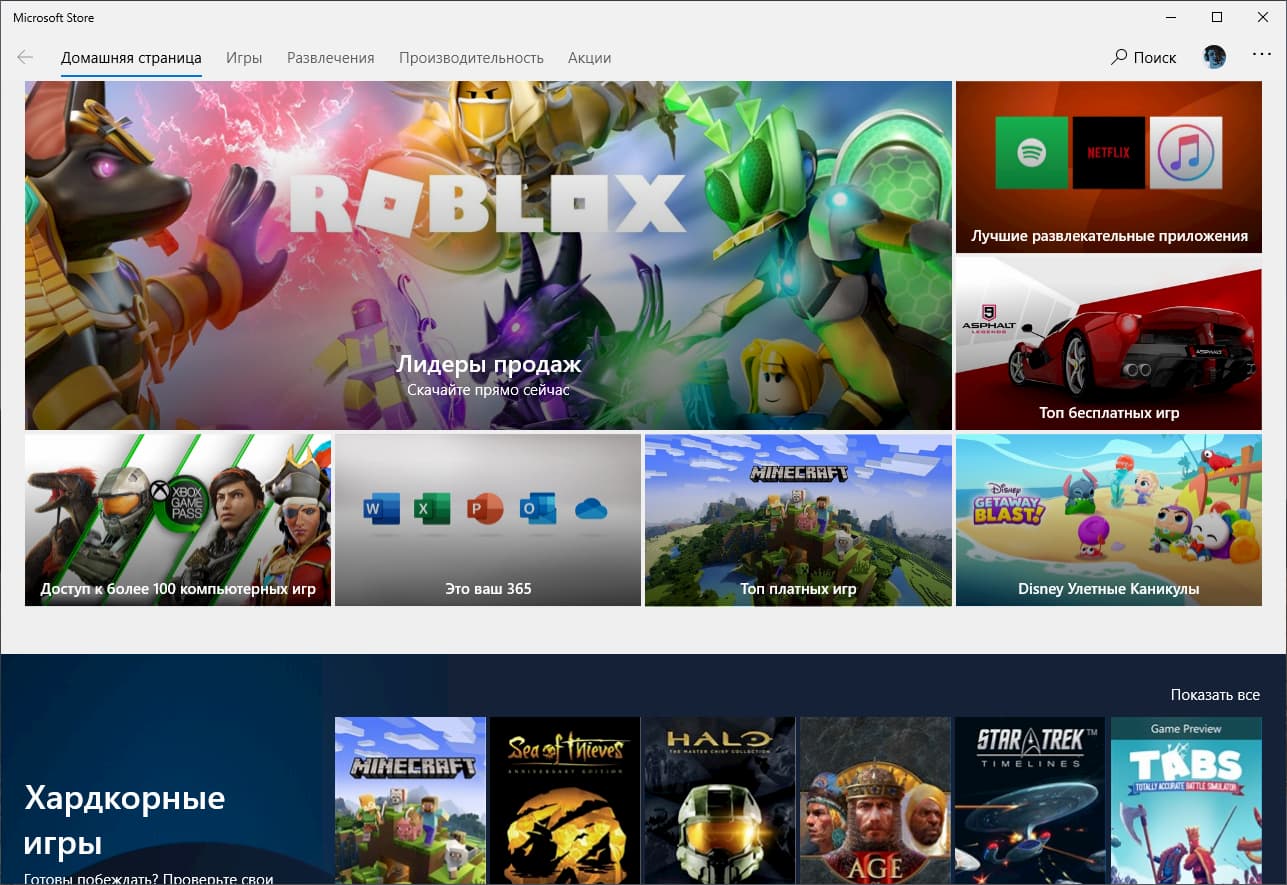
Task: Click the Хардкорные игры section heading
Action: click(125, 820)
